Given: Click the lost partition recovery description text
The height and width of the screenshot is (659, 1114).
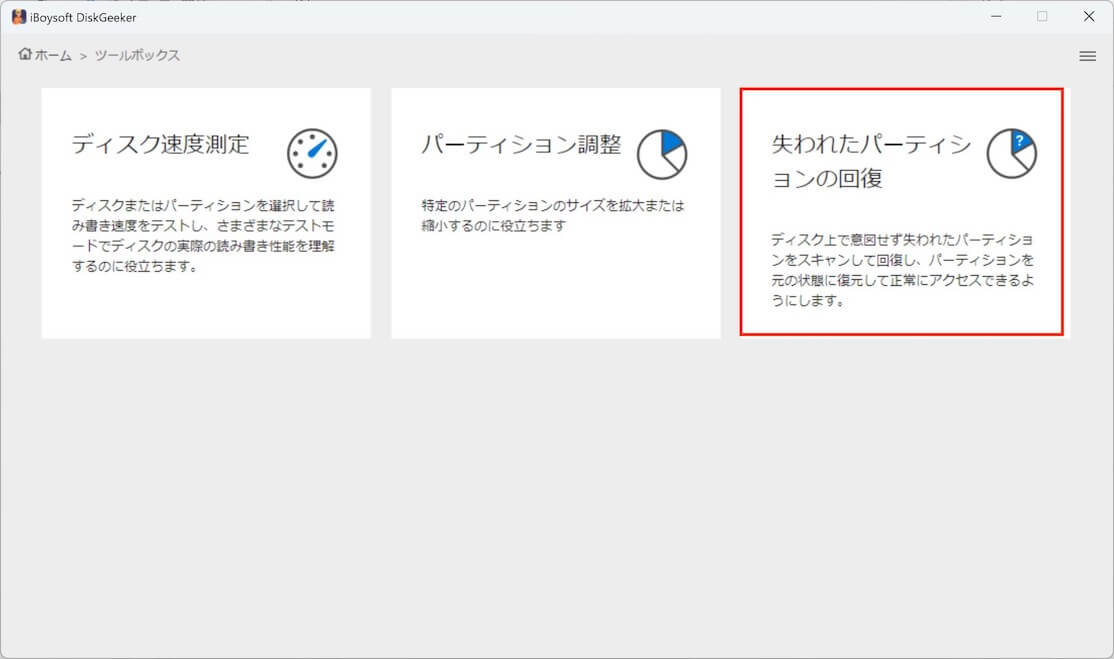Looking at the screenshot, I should pos(902,270).
